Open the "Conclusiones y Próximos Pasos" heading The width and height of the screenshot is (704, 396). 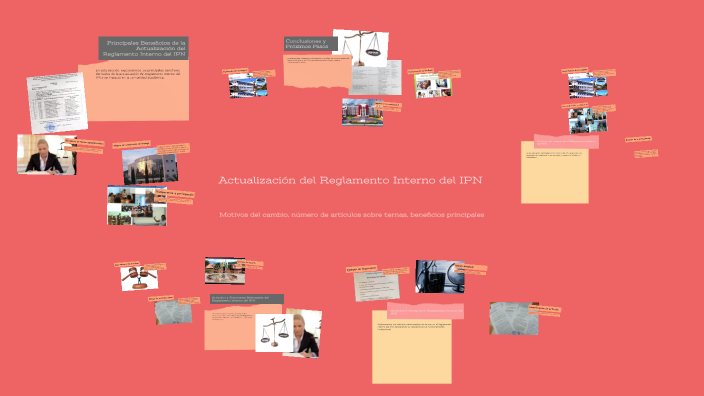click(311, 44)
